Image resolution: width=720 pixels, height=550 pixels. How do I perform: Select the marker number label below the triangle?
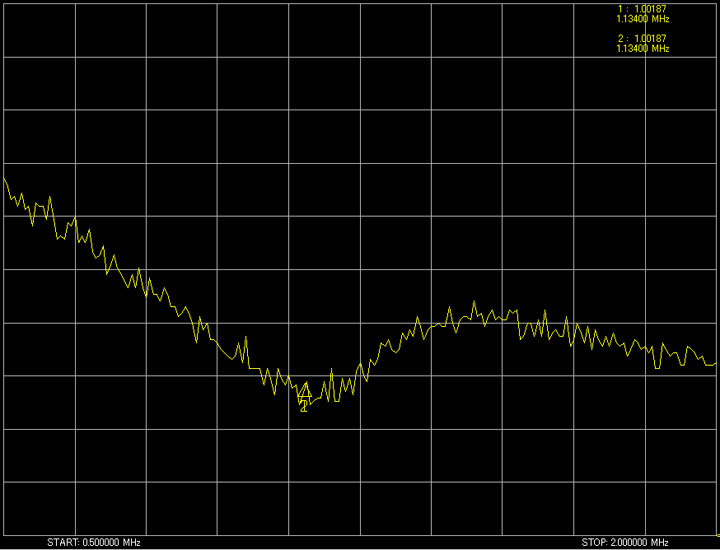304,407
